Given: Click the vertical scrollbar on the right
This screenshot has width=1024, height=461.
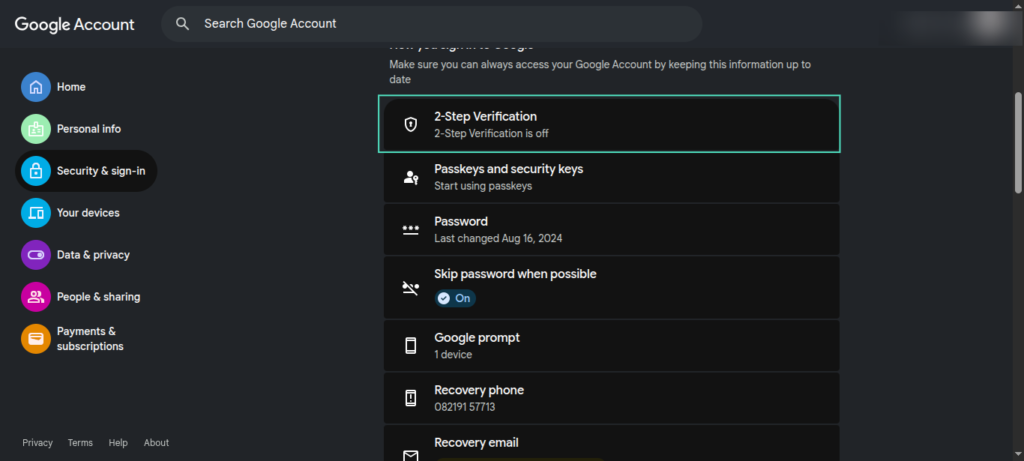Looking at the screenshot, I should pos(1018,140).
